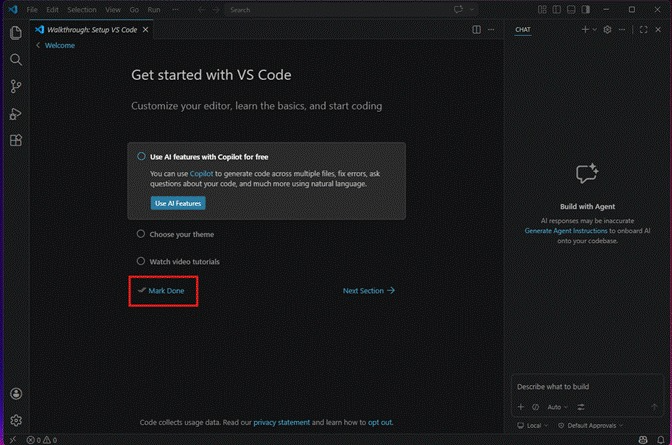This screenshot has width=672, height=445.
Task: Expand the dropdown next to title bar chat icon
Action: click(x=472, y=9)
